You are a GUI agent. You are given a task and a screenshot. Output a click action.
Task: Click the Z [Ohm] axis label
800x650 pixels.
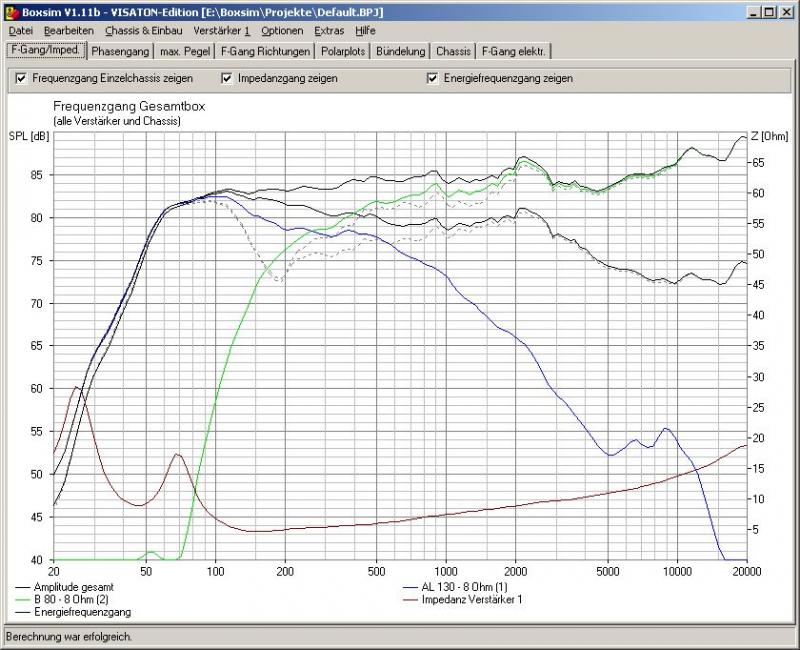[770, 137]
